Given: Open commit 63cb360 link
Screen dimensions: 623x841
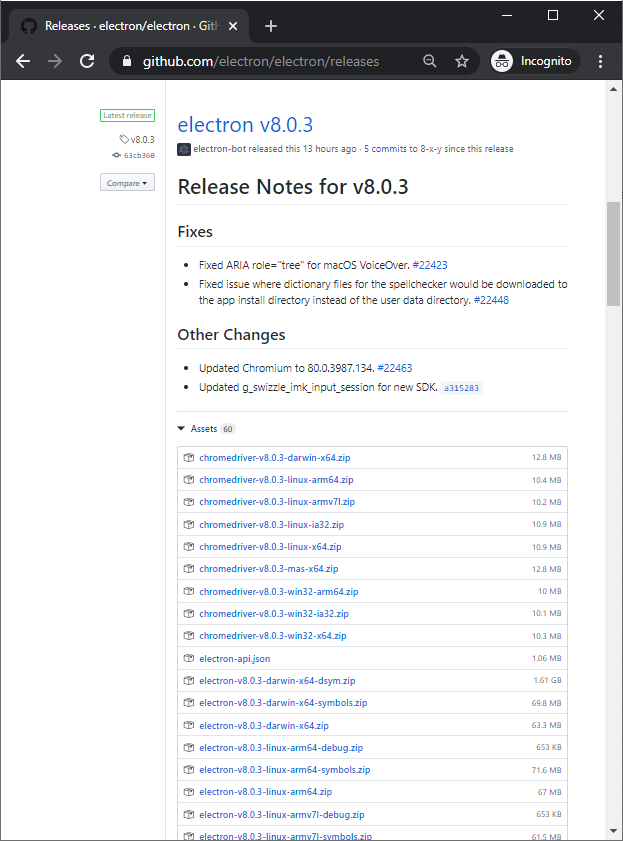Looking at the screenshot, I should pyautogui.click(x=134, y=155).
